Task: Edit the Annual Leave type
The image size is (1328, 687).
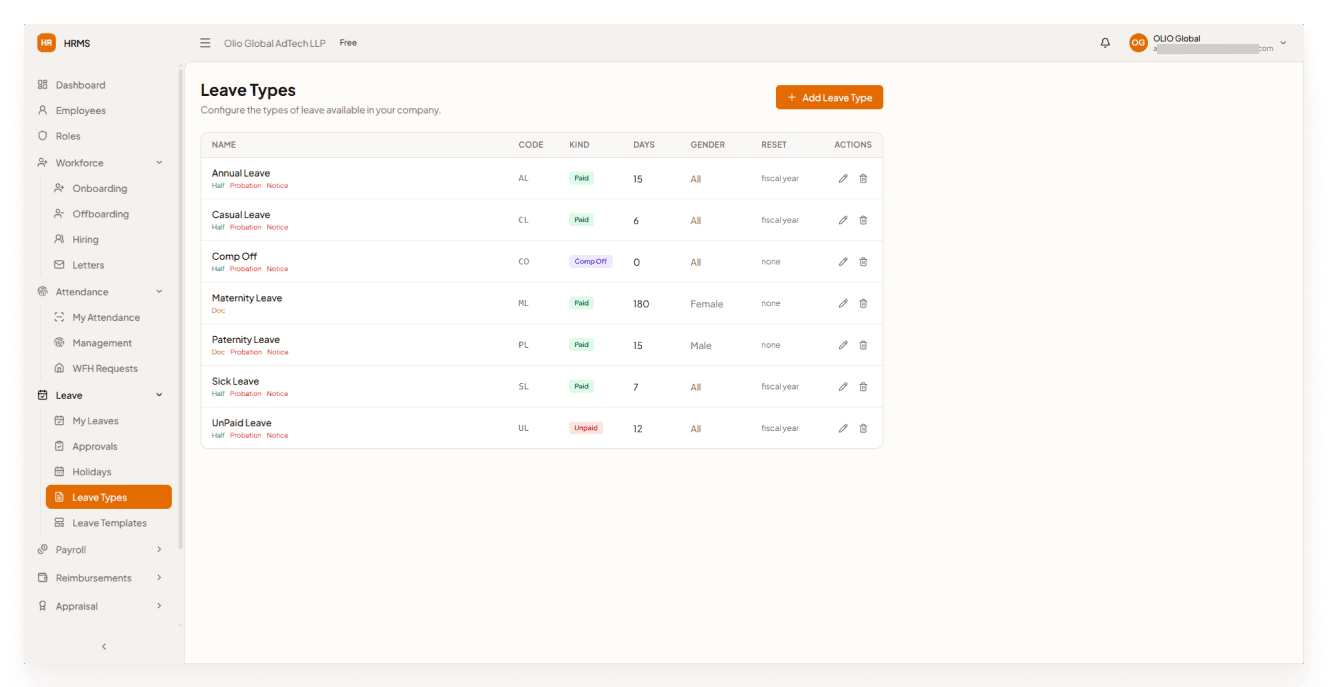Action: pyautogui.click(x=843, y=179)
